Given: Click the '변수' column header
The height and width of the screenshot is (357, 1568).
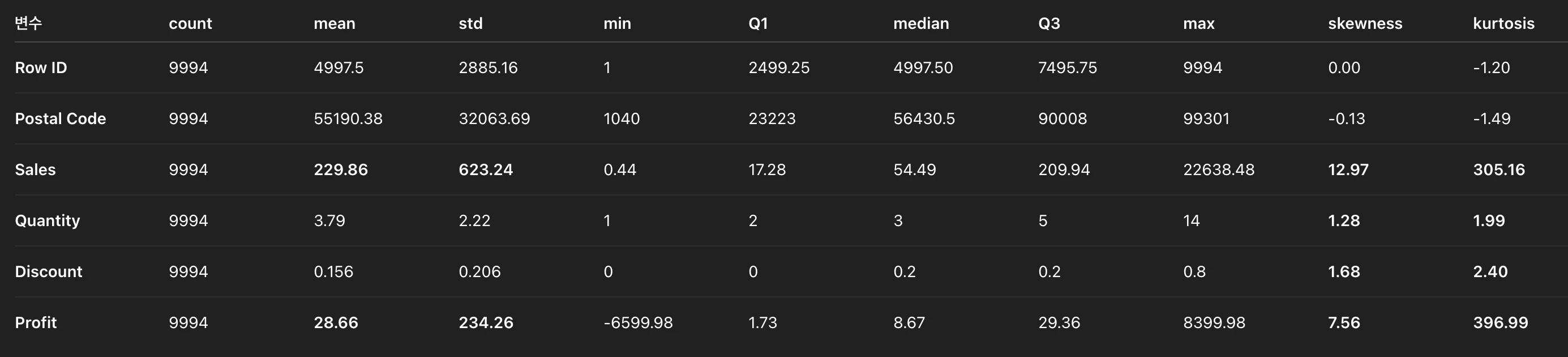Looking at the screenshot, I should pyautogui.click(x=28, y=24).
